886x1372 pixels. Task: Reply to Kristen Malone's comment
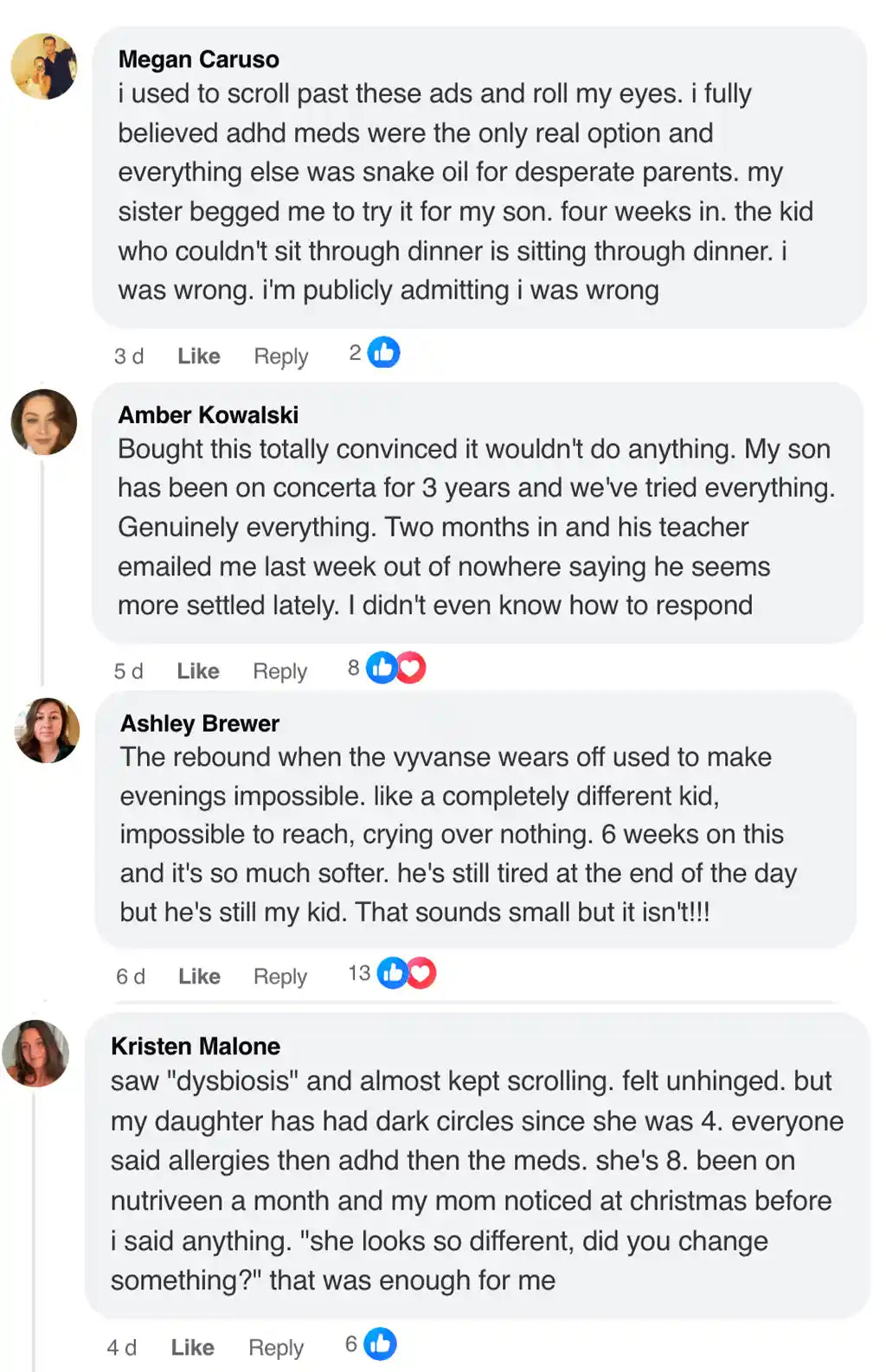pos(276,1348)
